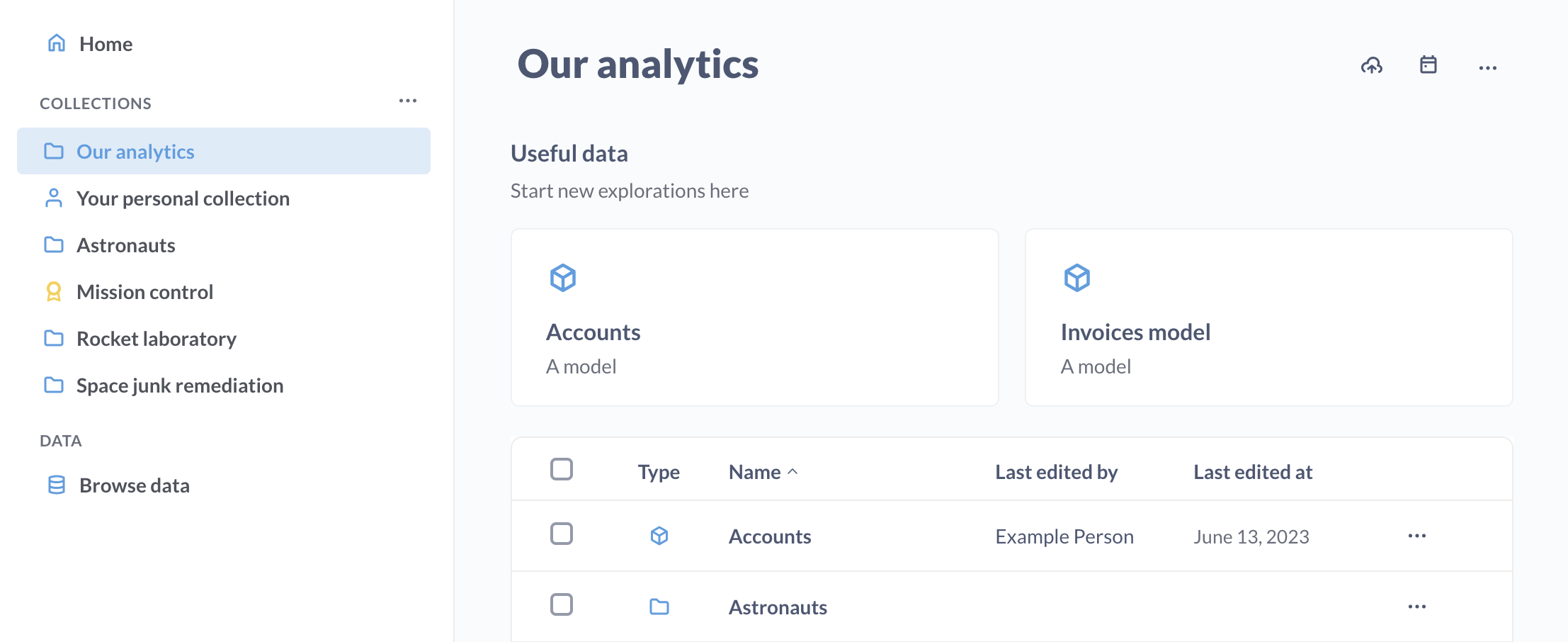
Task: Click the Your personal collection person icon
Action: click(54, 198)
